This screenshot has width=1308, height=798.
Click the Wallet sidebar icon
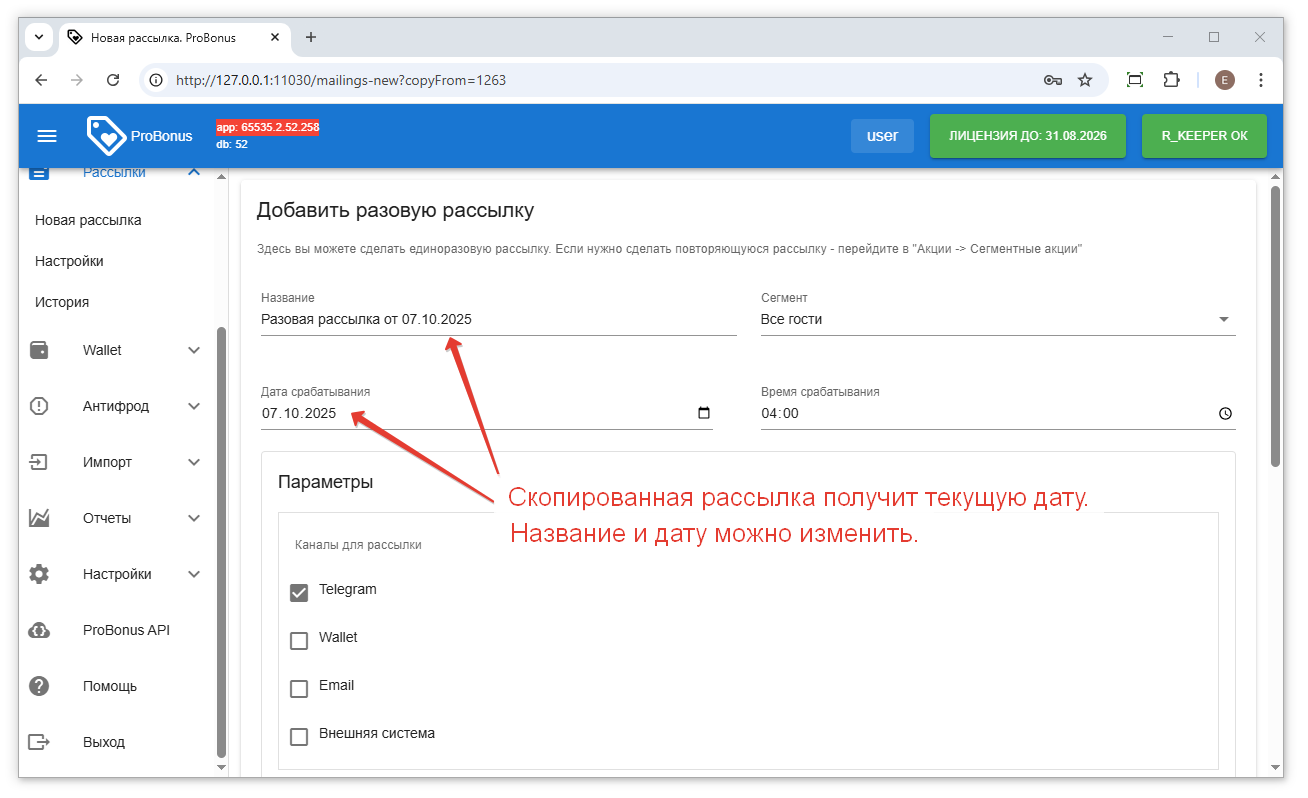pos(40,350)
